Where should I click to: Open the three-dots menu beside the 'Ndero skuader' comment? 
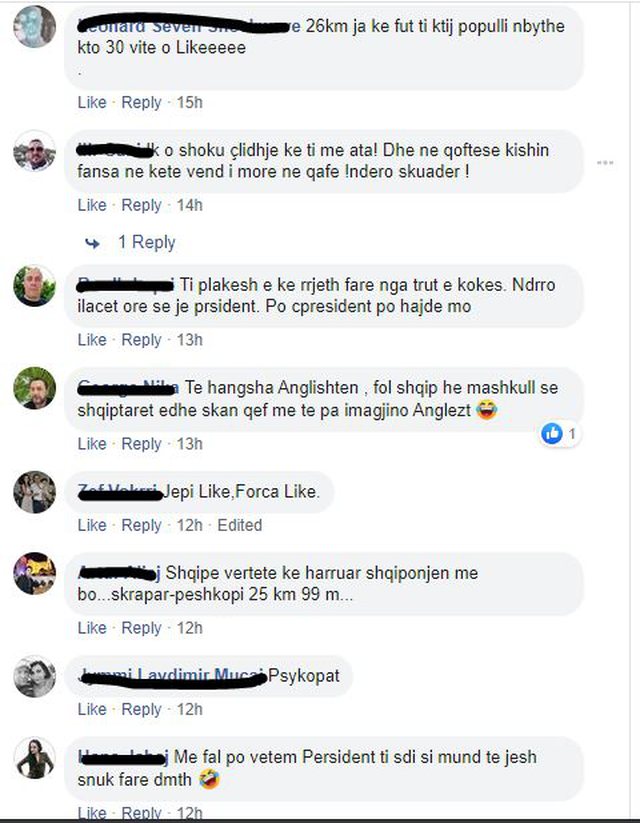605,163
